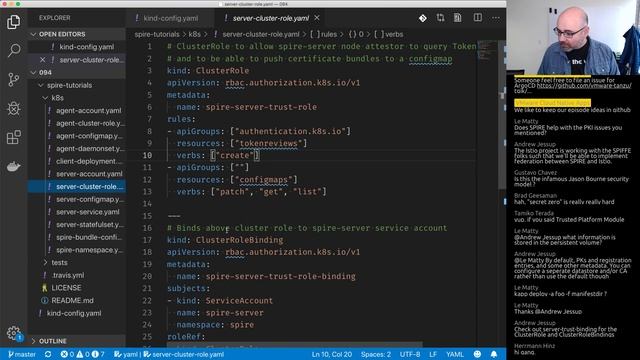This screenshot has width=640, height=360.
Task: Change the YAML language mode
Action: pyautogui.click(x=455, y=354)
